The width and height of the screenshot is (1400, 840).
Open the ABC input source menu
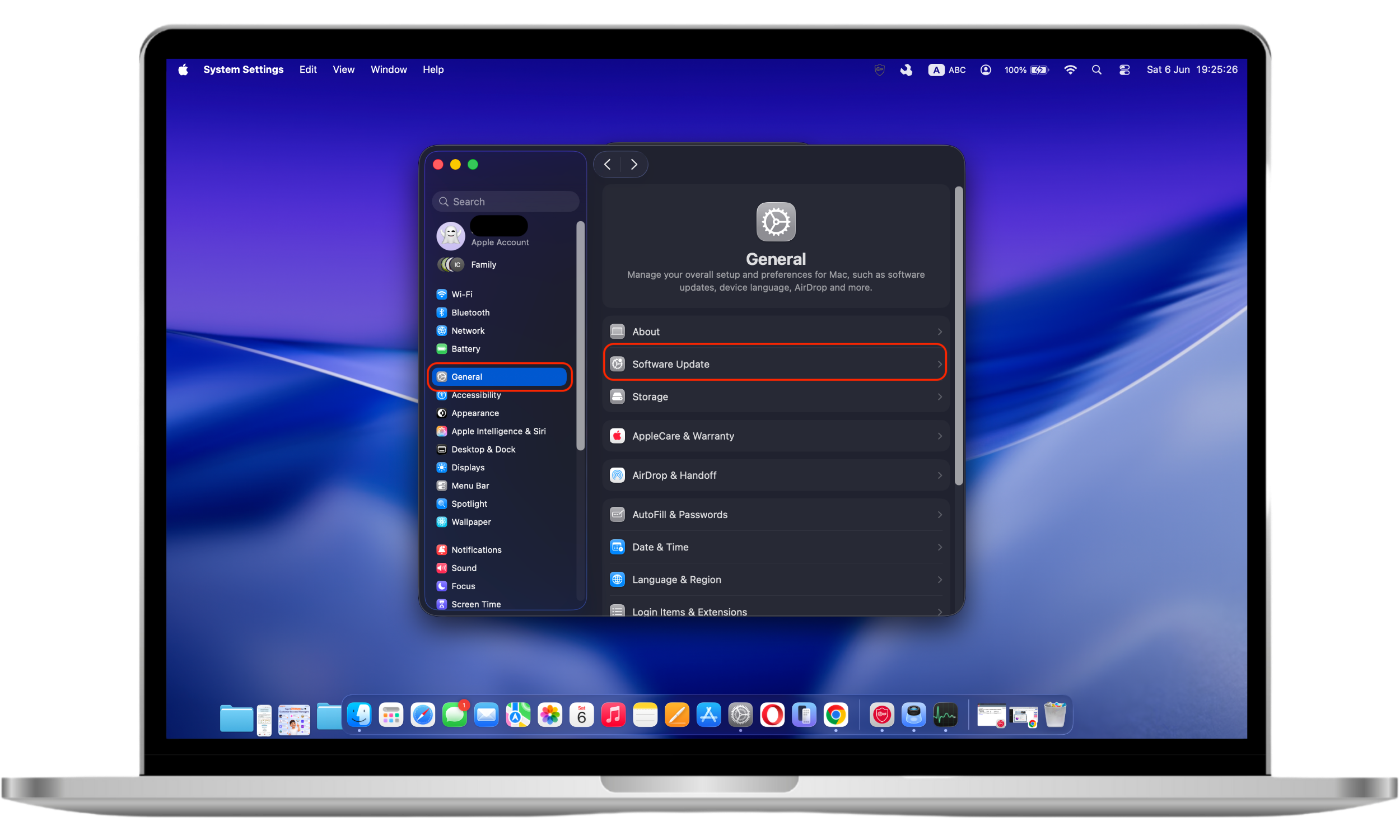pos(947,69)
